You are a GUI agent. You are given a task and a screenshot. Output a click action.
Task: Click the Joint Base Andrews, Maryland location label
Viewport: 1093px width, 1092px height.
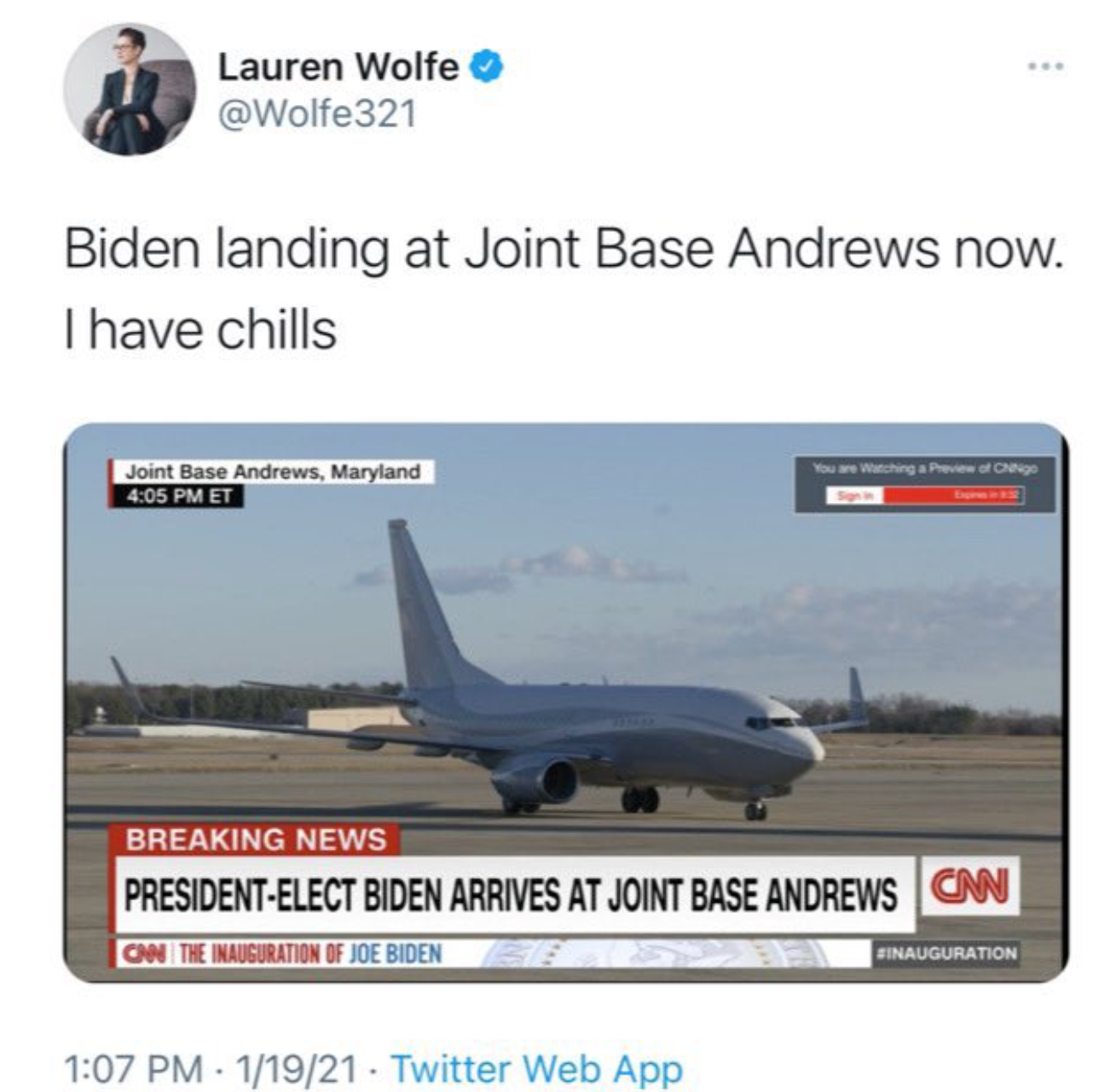tap(273, 471)
